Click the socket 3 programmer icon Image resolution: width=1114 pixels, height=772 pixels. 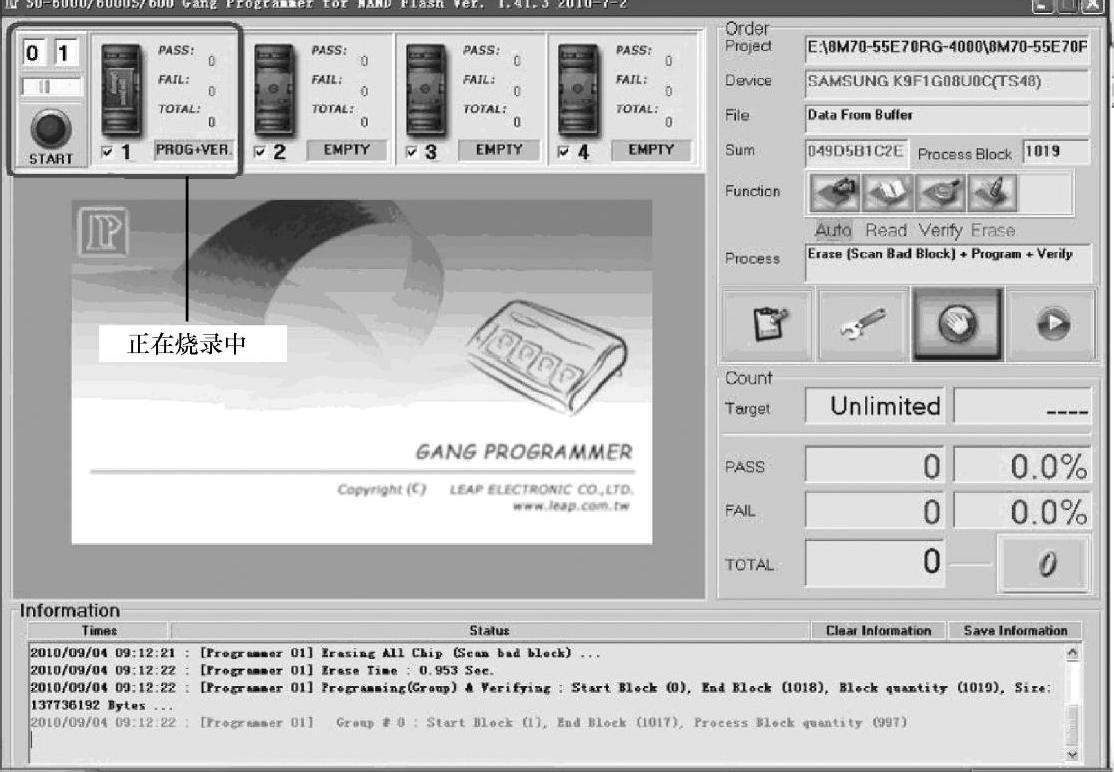pyautogui.click(x=426, y=89)
